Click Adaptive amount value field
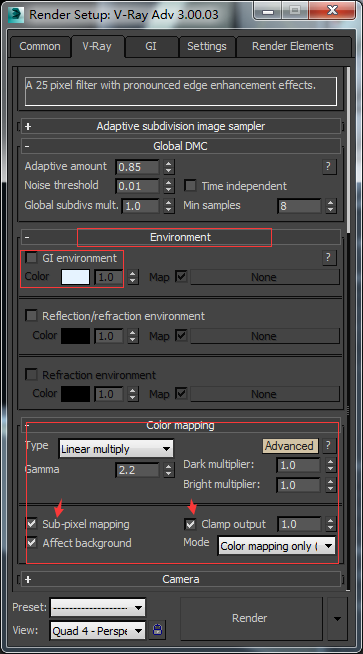This screenshot has height=654, width=363. coord(137,167)
